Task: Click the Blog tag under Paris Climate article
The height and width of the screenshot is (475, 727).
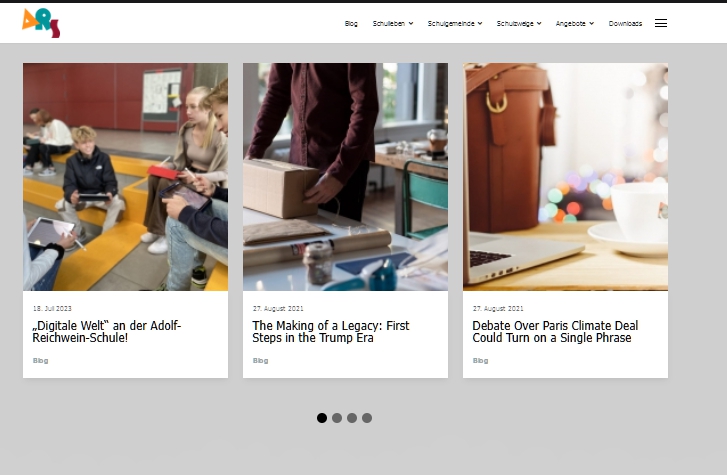Action: pyautogui.click(x=480, y=360)
